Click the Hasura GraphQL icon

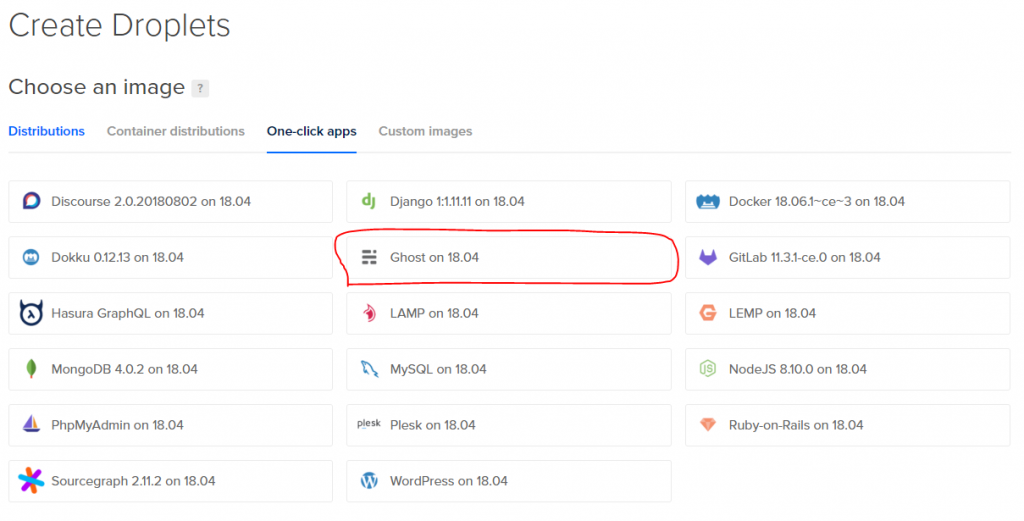[31, 314]
